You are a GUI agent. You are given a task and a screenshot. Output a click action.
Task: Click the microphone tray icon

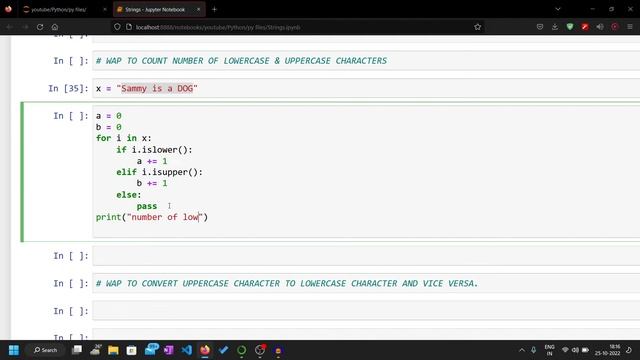[533, 350]
